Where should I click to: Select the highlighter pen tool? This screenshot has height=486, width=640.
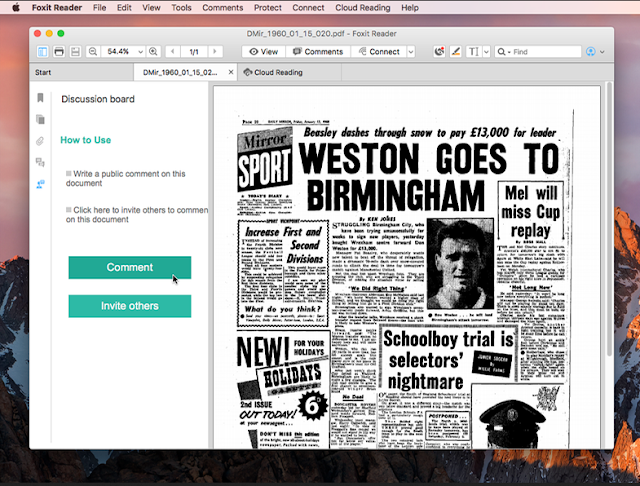(x=456, y=51)
